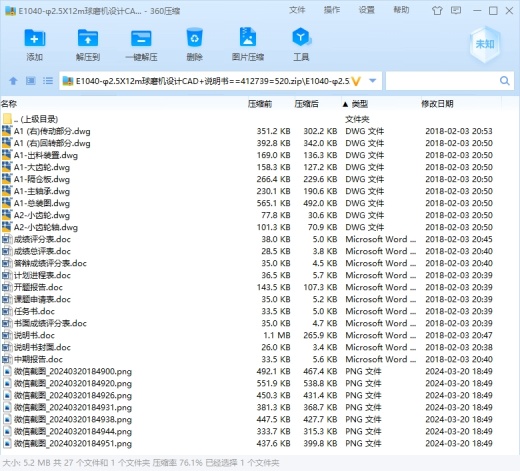Click the feedback message icon in the title bar
Screen dimensions: 520x471
coord(456,11)
